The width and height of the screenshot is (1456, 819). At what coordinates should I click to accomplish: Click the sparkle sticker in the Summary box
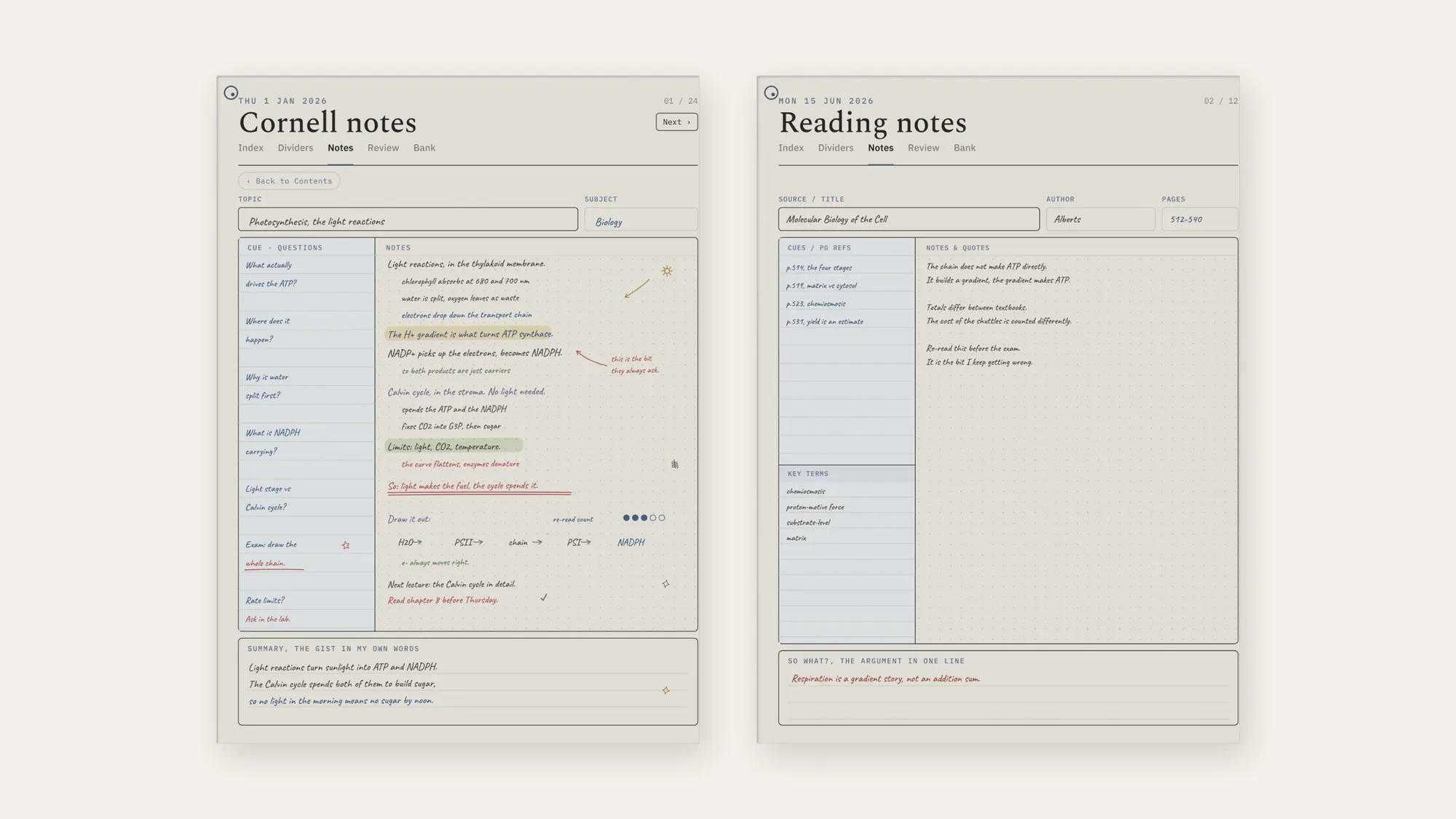(x=665, y=690)
